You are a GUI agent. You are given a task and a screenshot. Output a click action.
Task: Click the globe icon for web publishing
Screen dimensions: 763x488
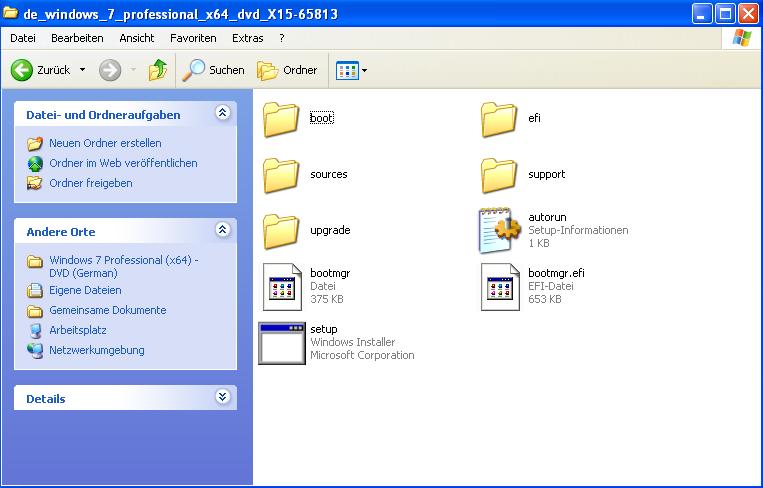tap(35, 164)
